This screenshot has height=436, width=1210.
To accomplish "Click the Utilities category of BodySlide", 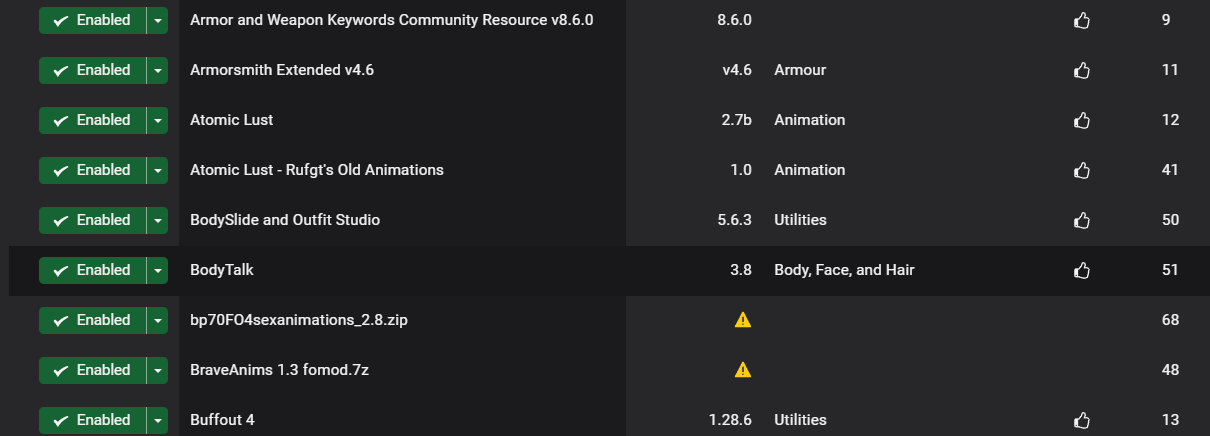I will pyautogui.click(x=800, y=220).
